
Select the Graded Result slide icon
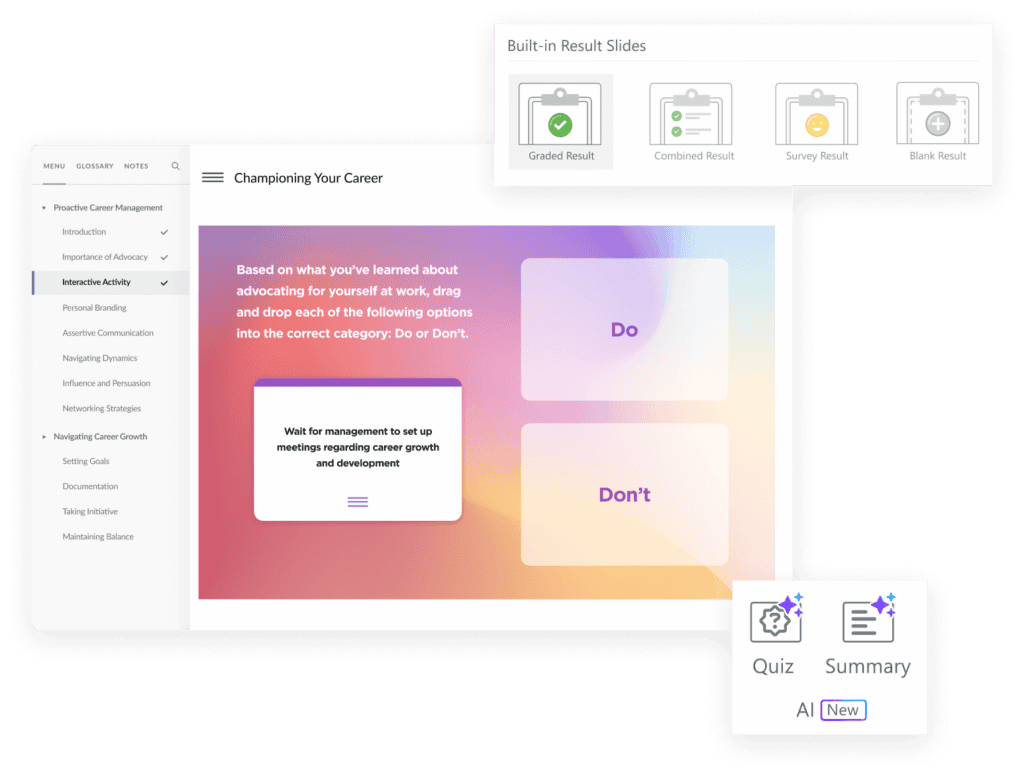[x=560, y=114]
